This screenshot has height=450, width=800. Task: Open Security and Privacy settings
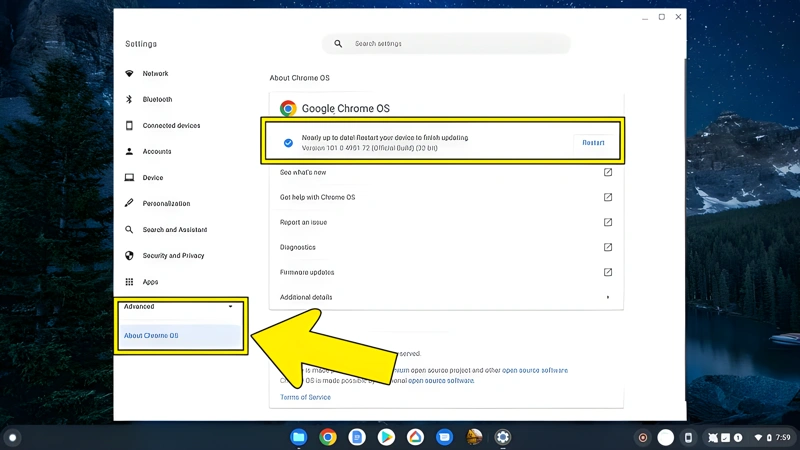click(173, 256)
